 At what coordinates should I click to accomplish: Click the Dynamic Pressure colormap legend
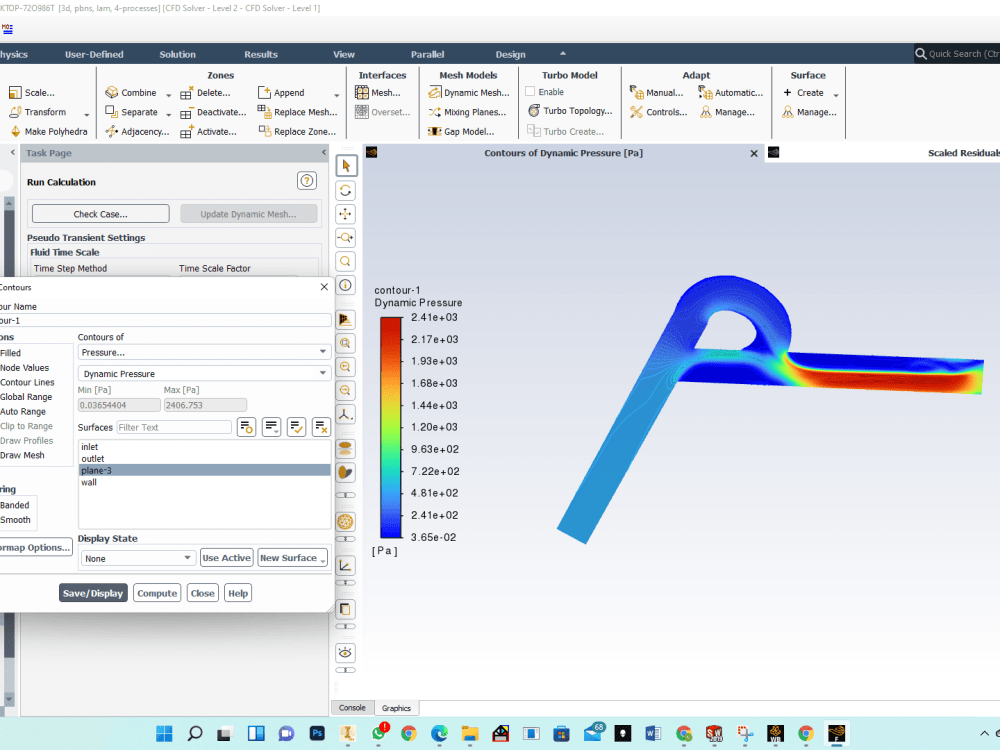tap(390, 420)
